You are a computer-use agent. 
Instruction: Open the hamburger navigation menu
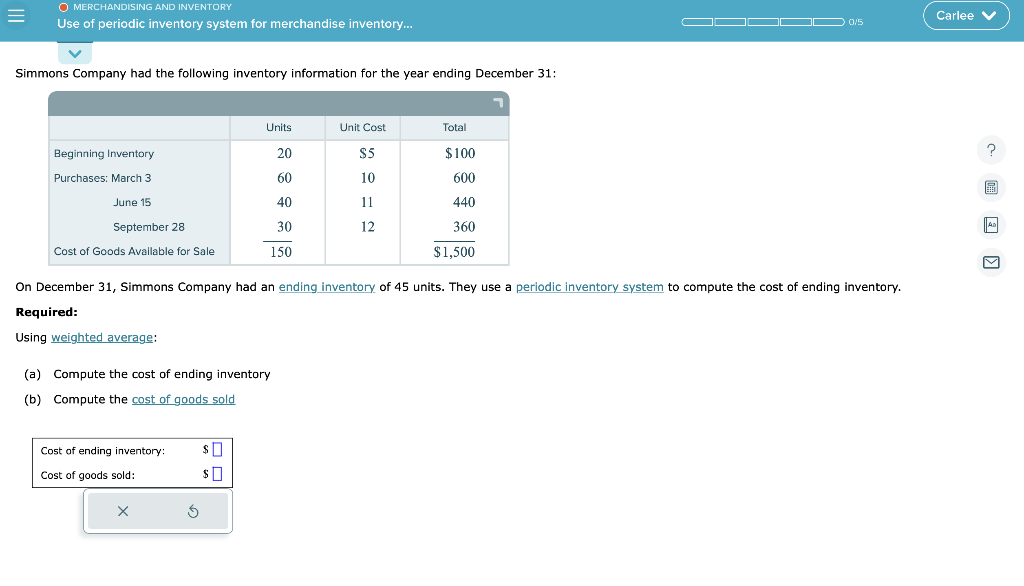coord(16,16)
